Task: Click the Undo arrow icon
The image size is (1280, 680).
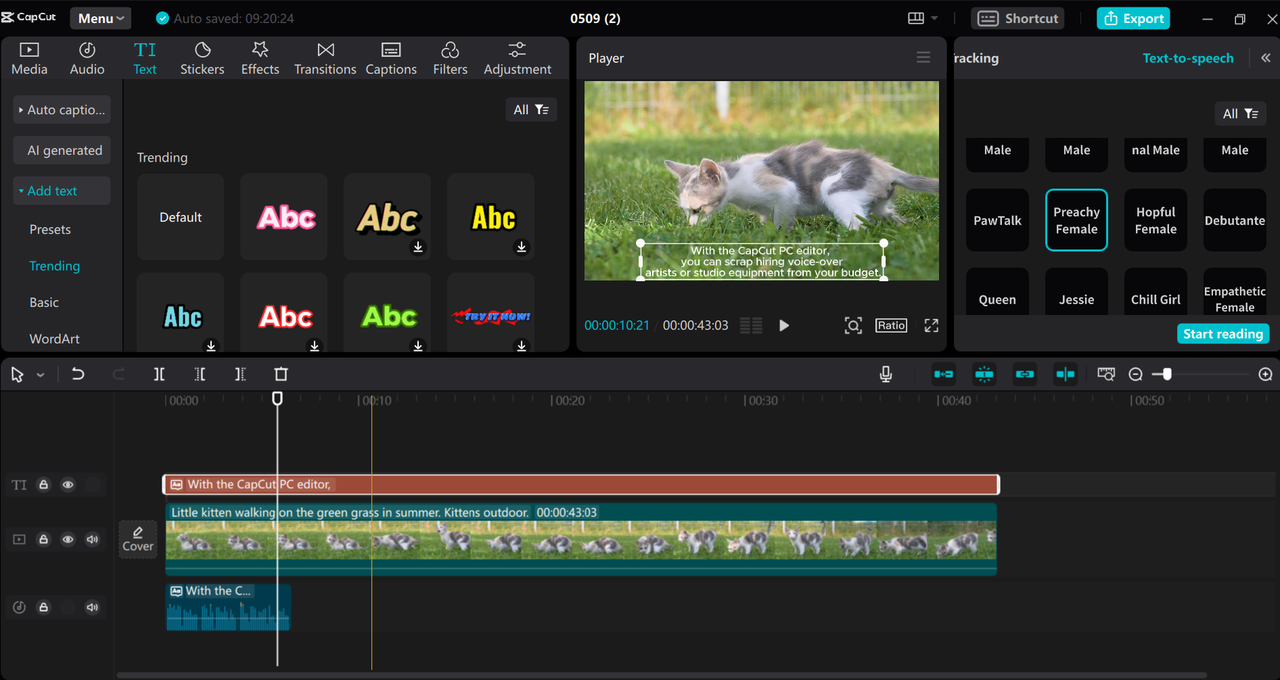Action: 78,374
